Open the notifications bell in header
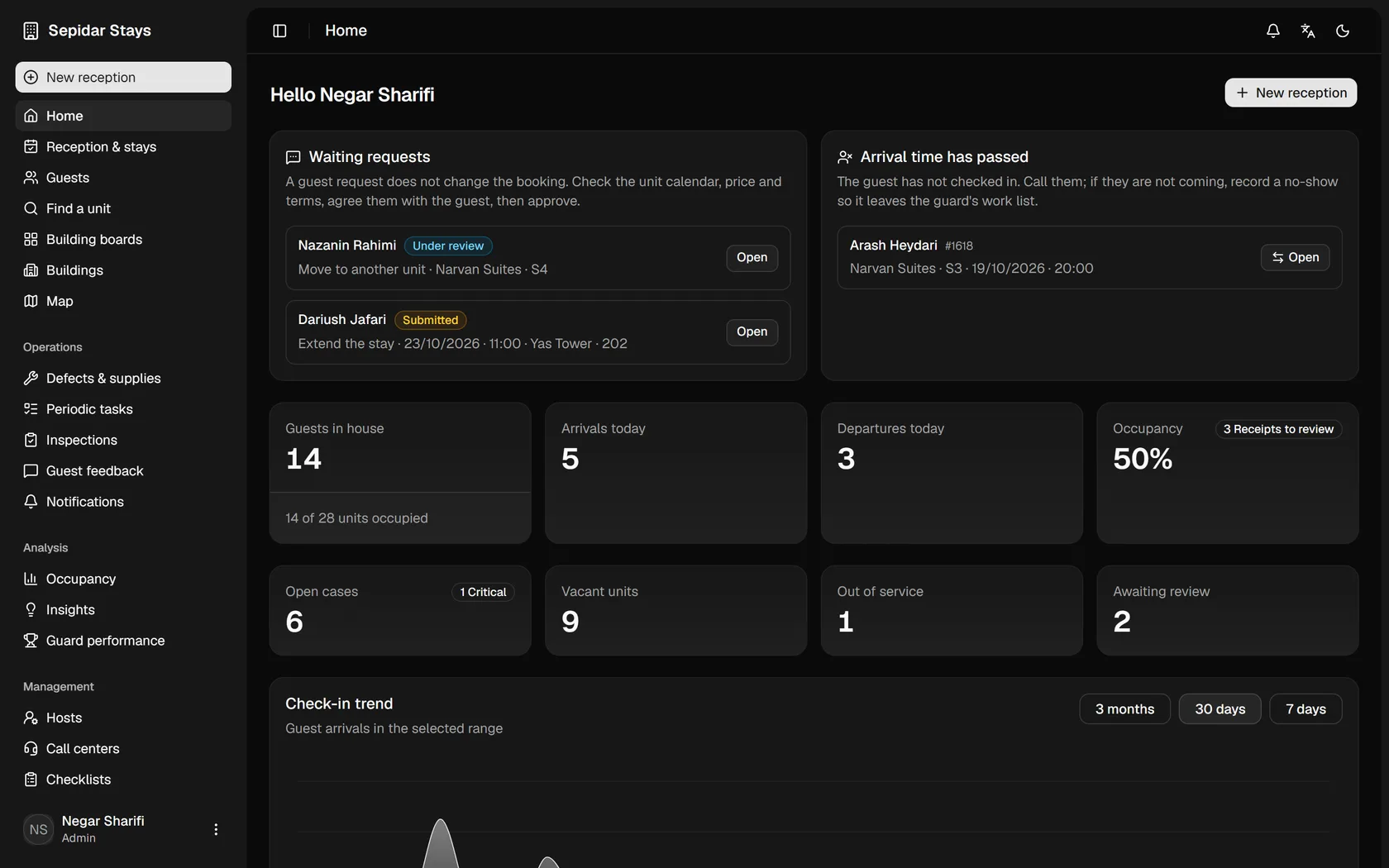This screenshot has height=868, width=1389. point(1273,31)
